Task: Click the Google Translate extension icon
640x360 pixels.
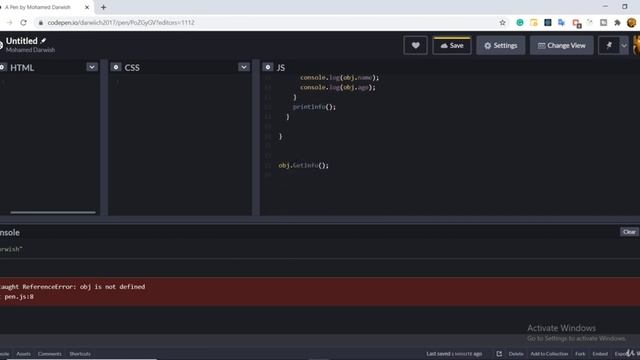Action: 562,22
